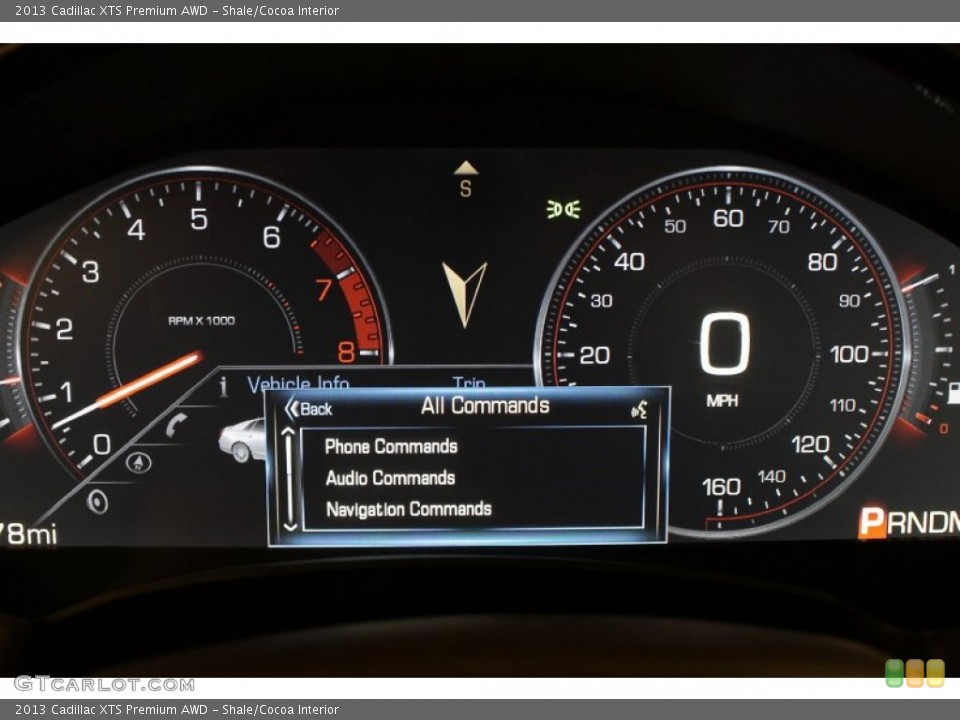Click the 8 redline tachometer number

click(347, 352)
